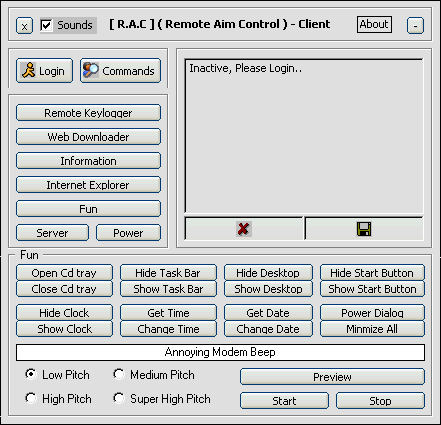Click the Annoying Modem Beep label bar

[220, 352]
